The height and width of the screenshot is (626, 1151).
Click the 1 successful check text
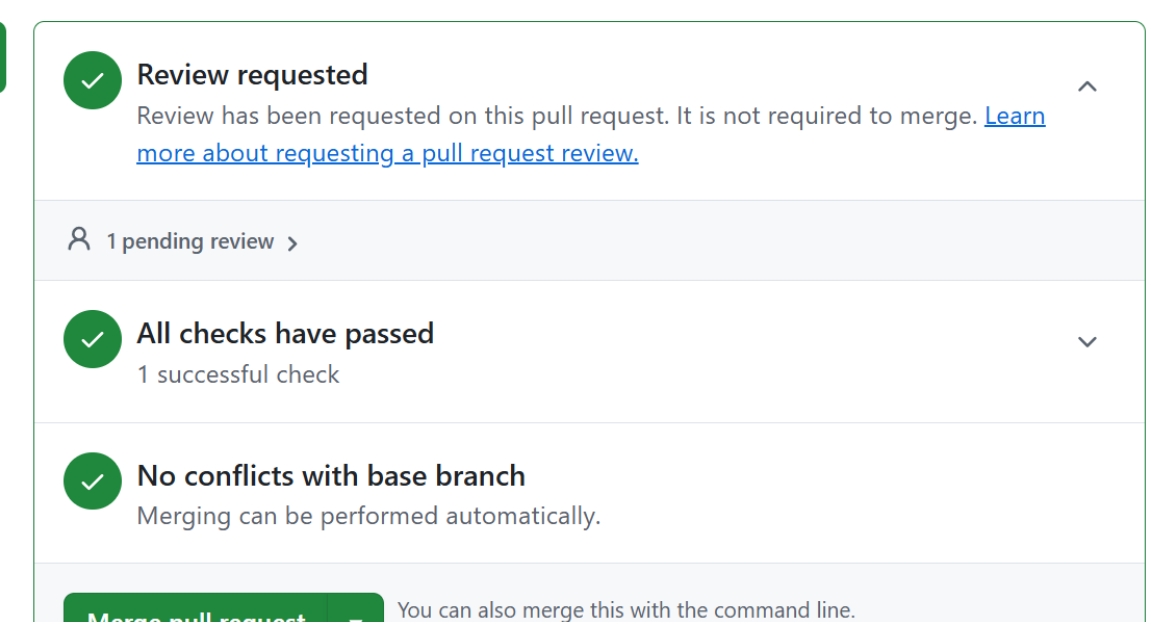(x=239, y=374)
